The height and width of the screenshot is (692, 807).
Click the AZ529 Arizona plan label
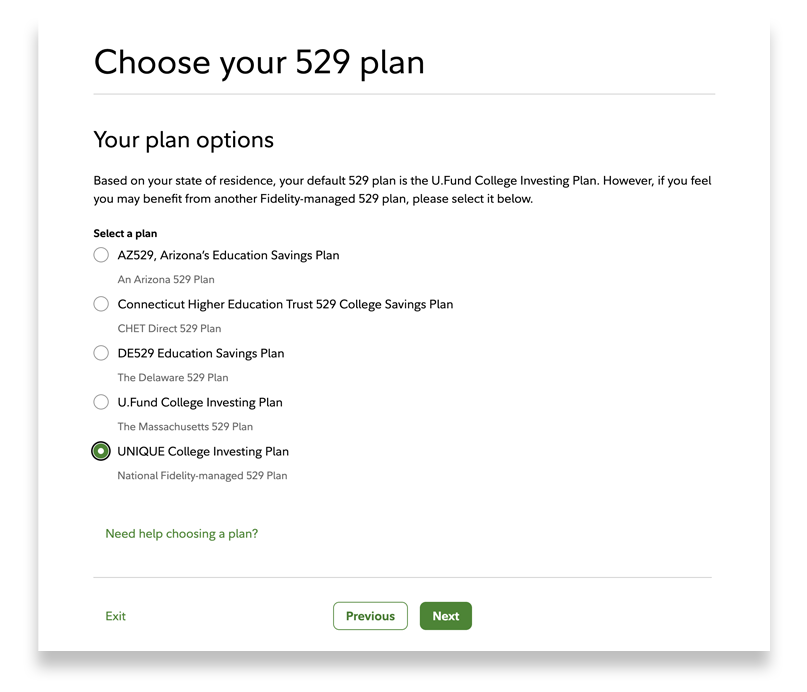(228, 255)
